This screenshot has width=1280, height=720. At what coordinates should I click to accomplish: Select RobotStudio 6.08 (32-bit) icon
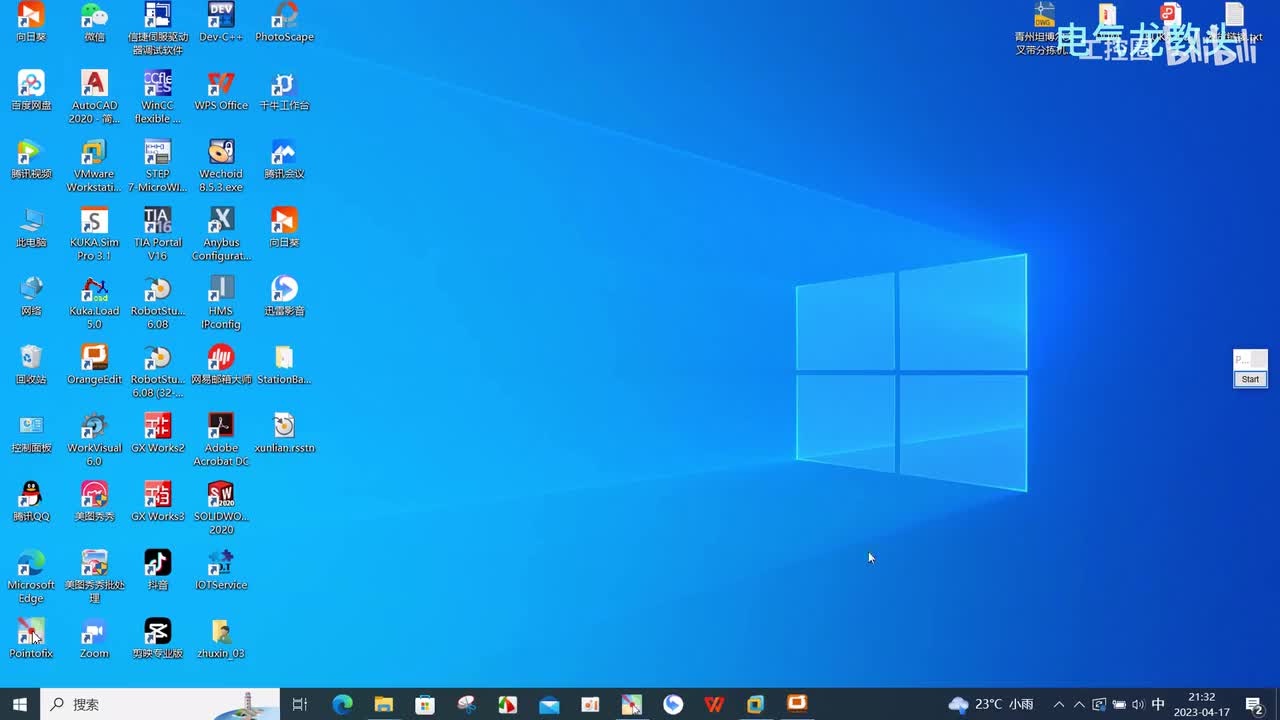pos(157,372)
